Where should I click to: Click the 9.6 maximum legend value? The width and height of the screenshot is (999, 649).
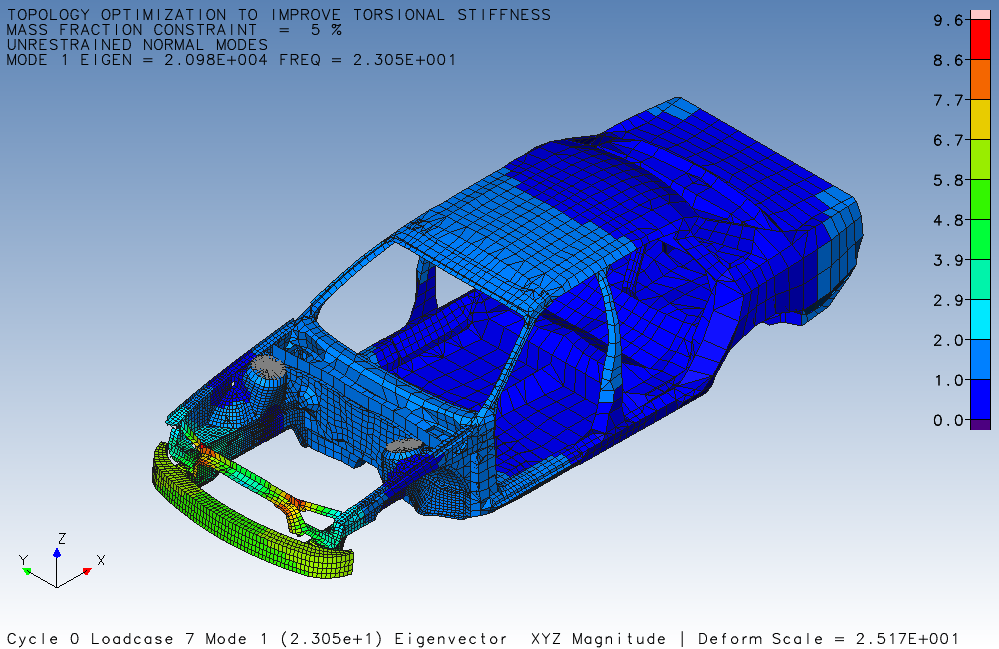[946, 20]
